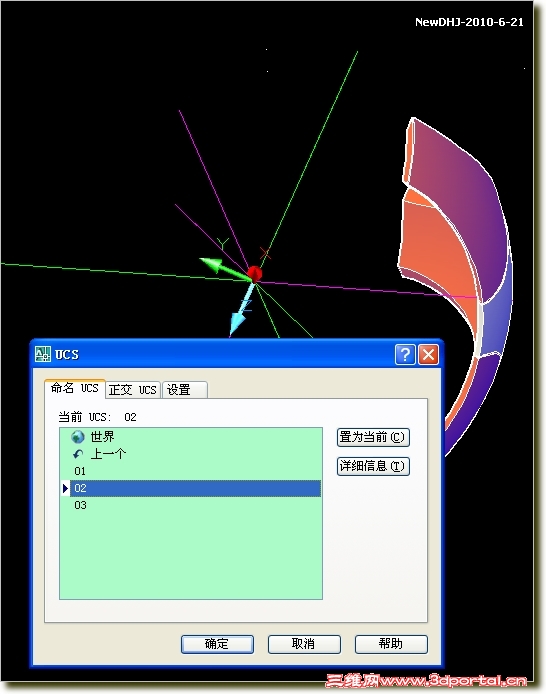Click the 当前 UCS: 02 label
The image size is (546, 694).
coord(97,417)
